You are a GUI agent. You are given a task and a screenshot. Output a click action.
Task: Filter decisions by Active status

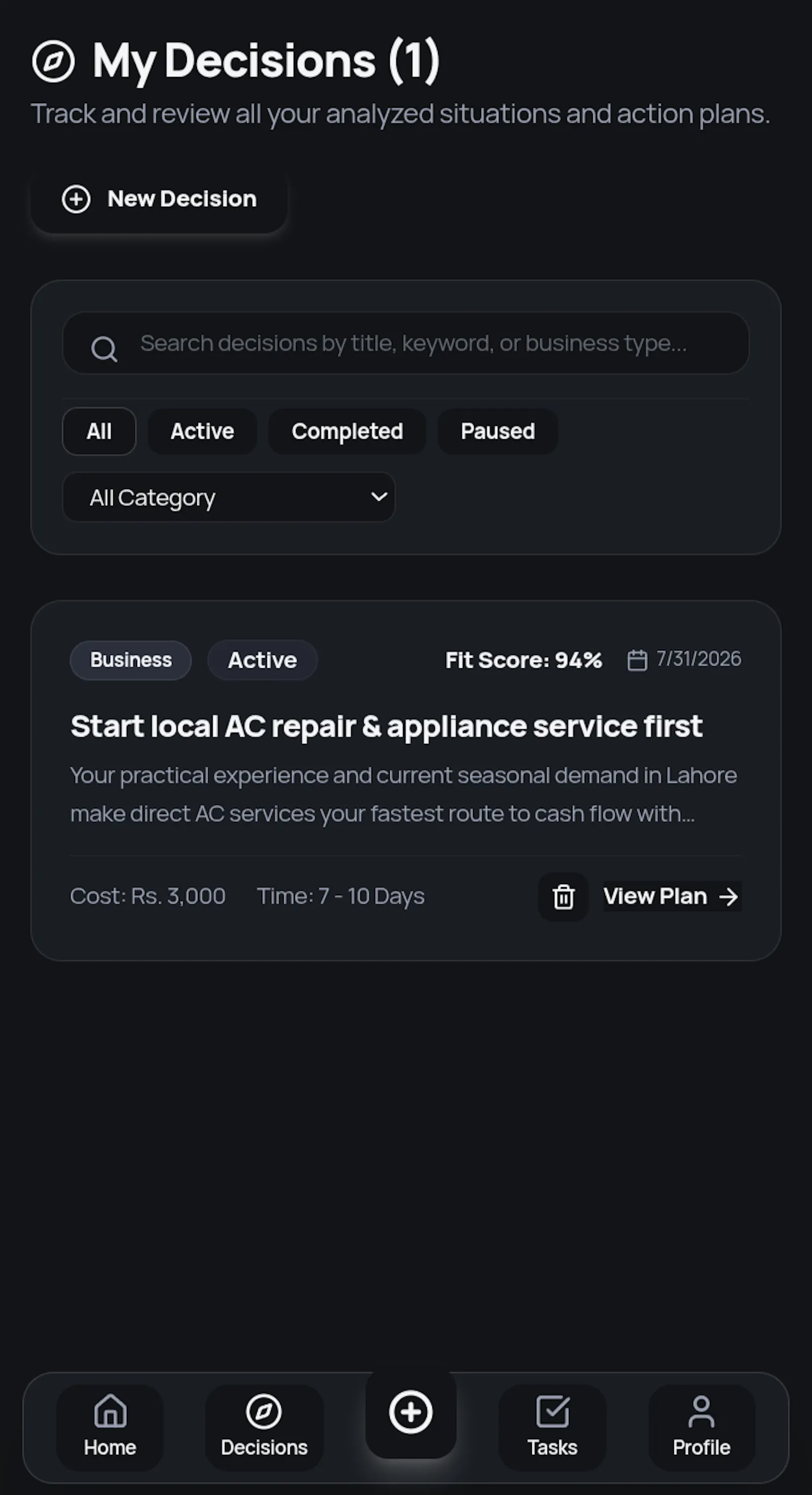click(x=202, y=431)
